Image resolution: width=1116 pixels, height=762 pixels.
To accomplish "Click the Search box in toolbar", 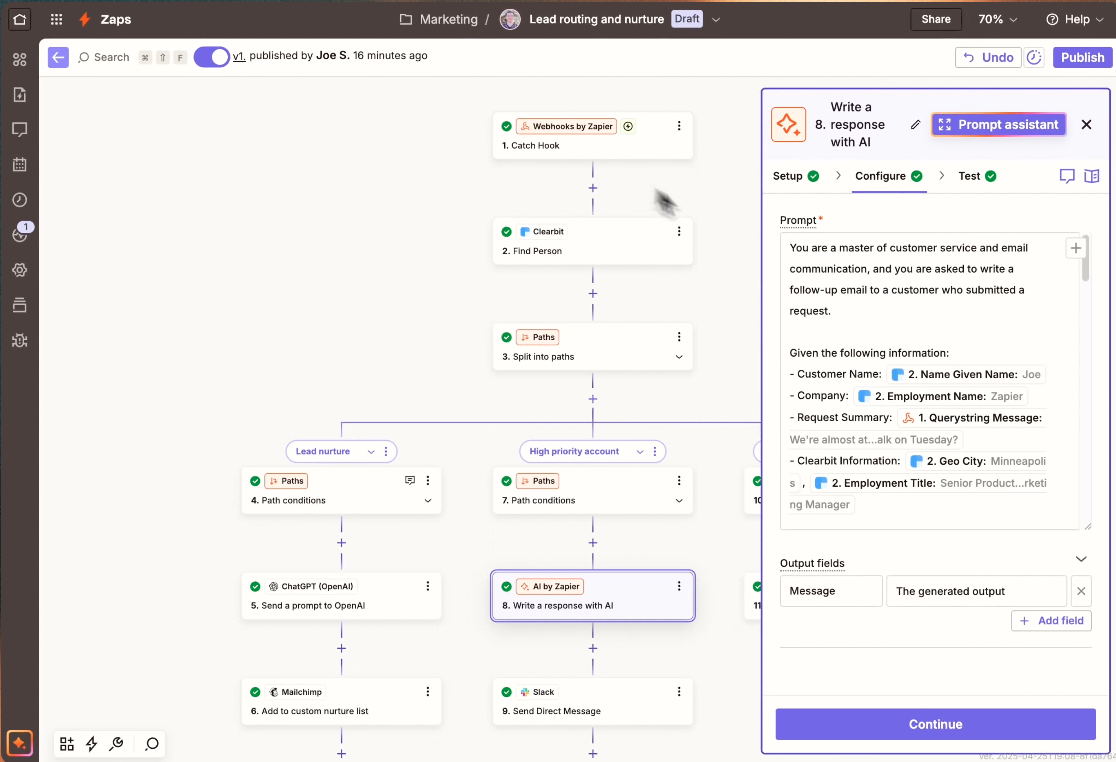I will tap(104, 57).
